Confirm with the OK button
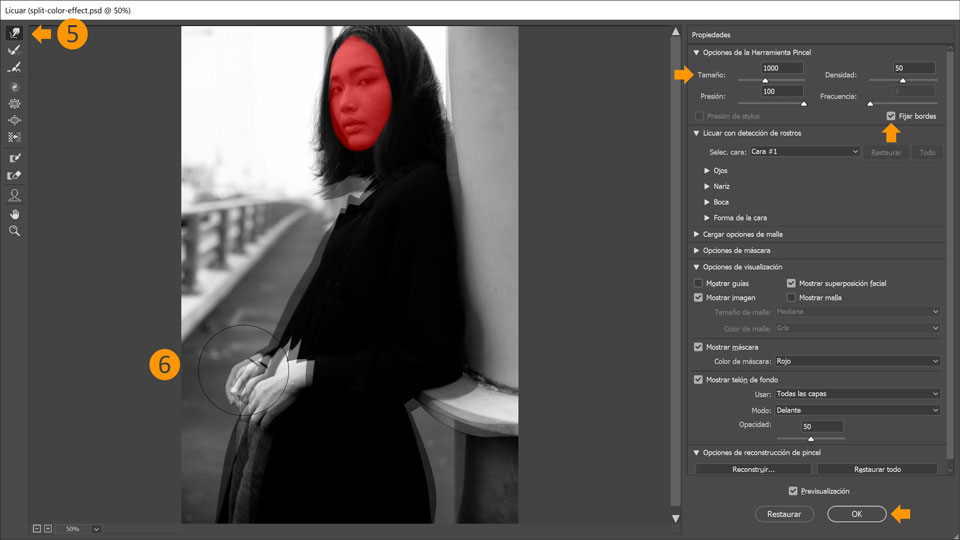This screenshot has width=960, height=540. [857, 514]
